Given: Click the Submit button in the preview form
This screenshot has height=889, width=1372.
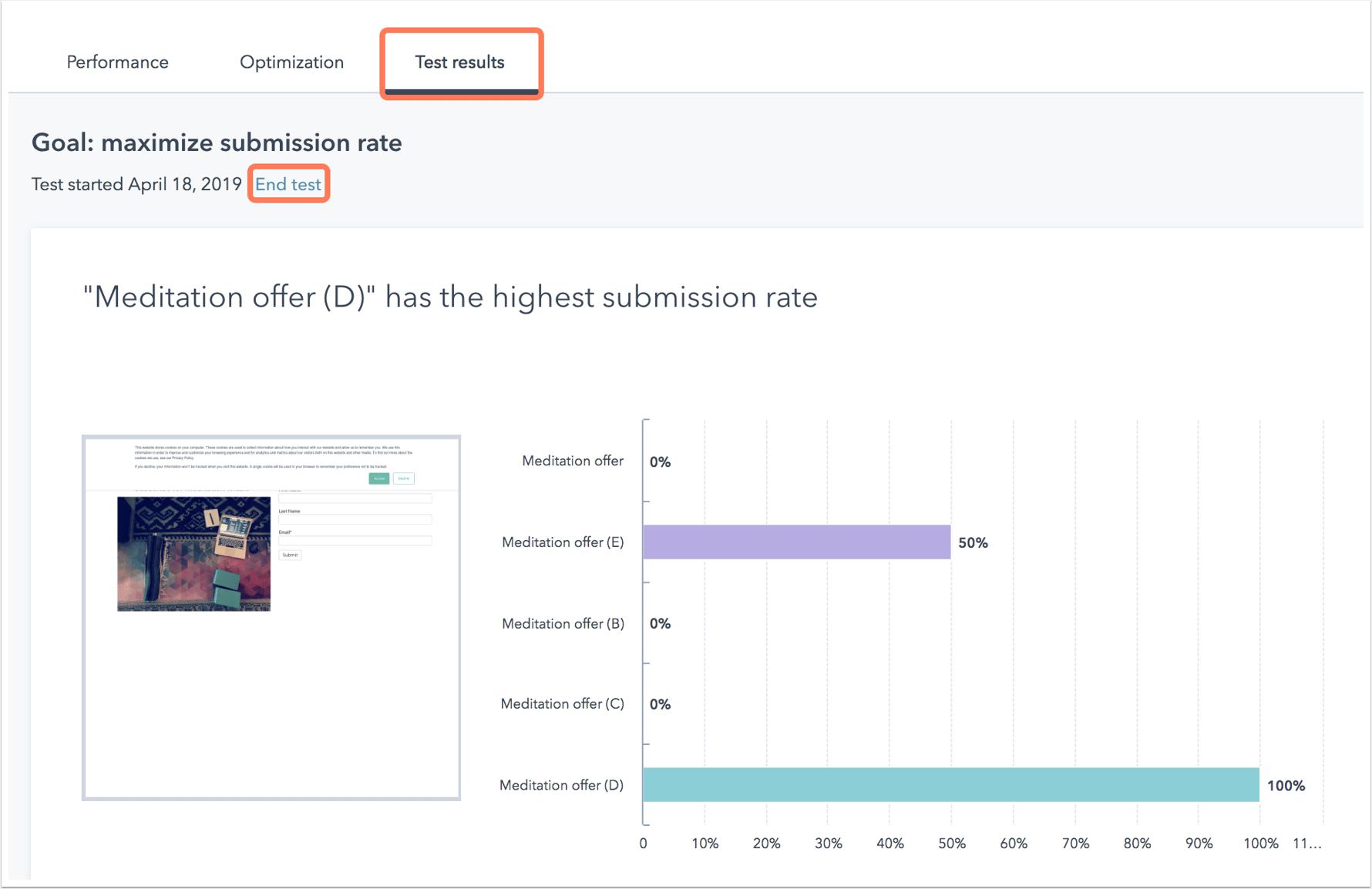Looking at the screenshot, I should (x=290, y=555).
